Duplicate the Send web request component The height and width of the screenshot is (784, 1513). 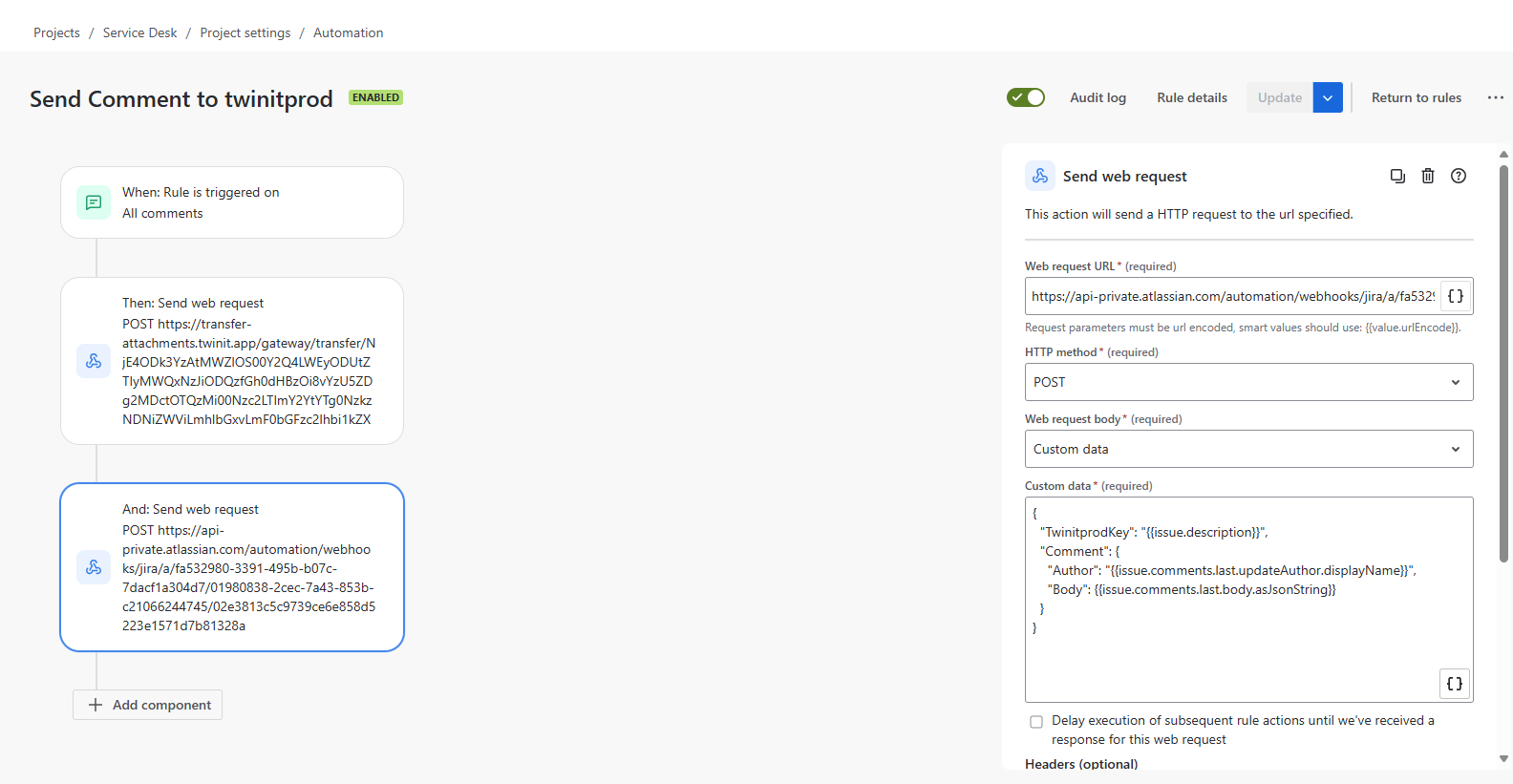pyautogui.click(x=1397, y=176)
